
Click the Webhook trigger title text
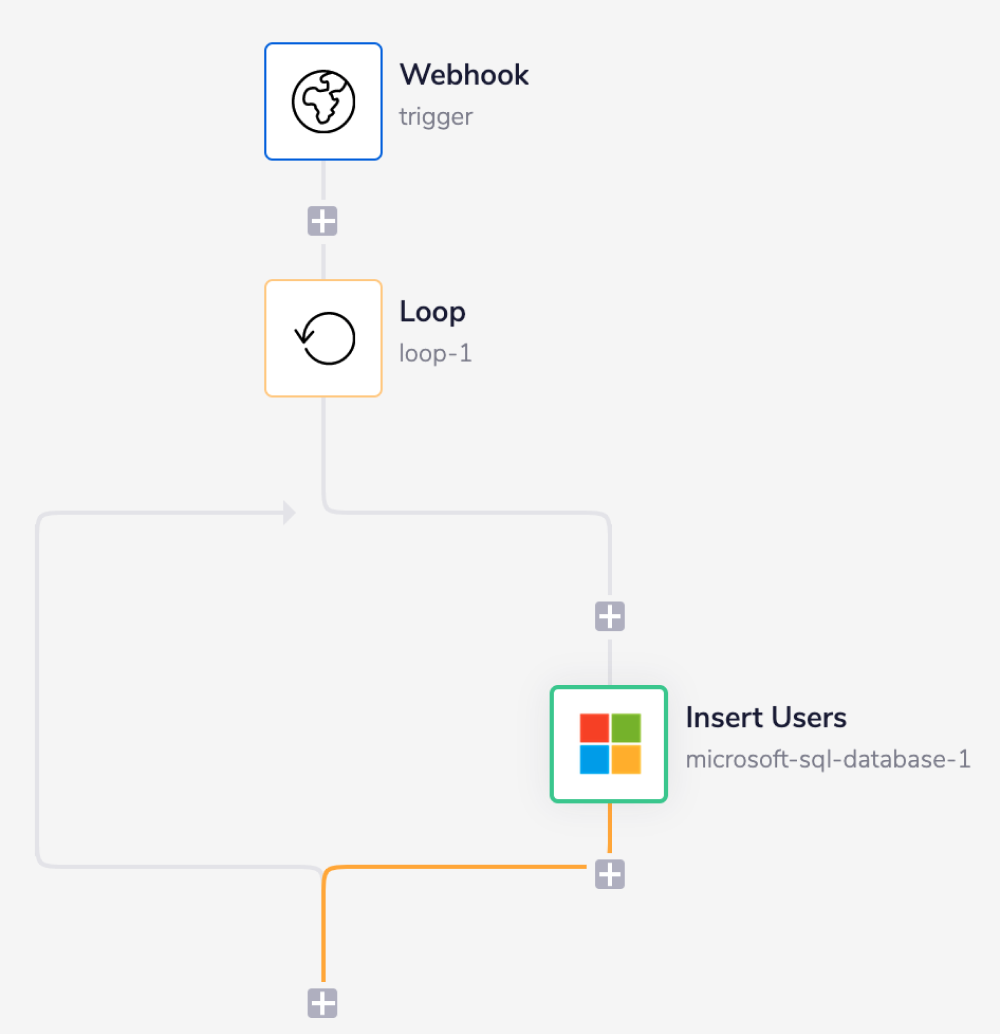[464, 75]
